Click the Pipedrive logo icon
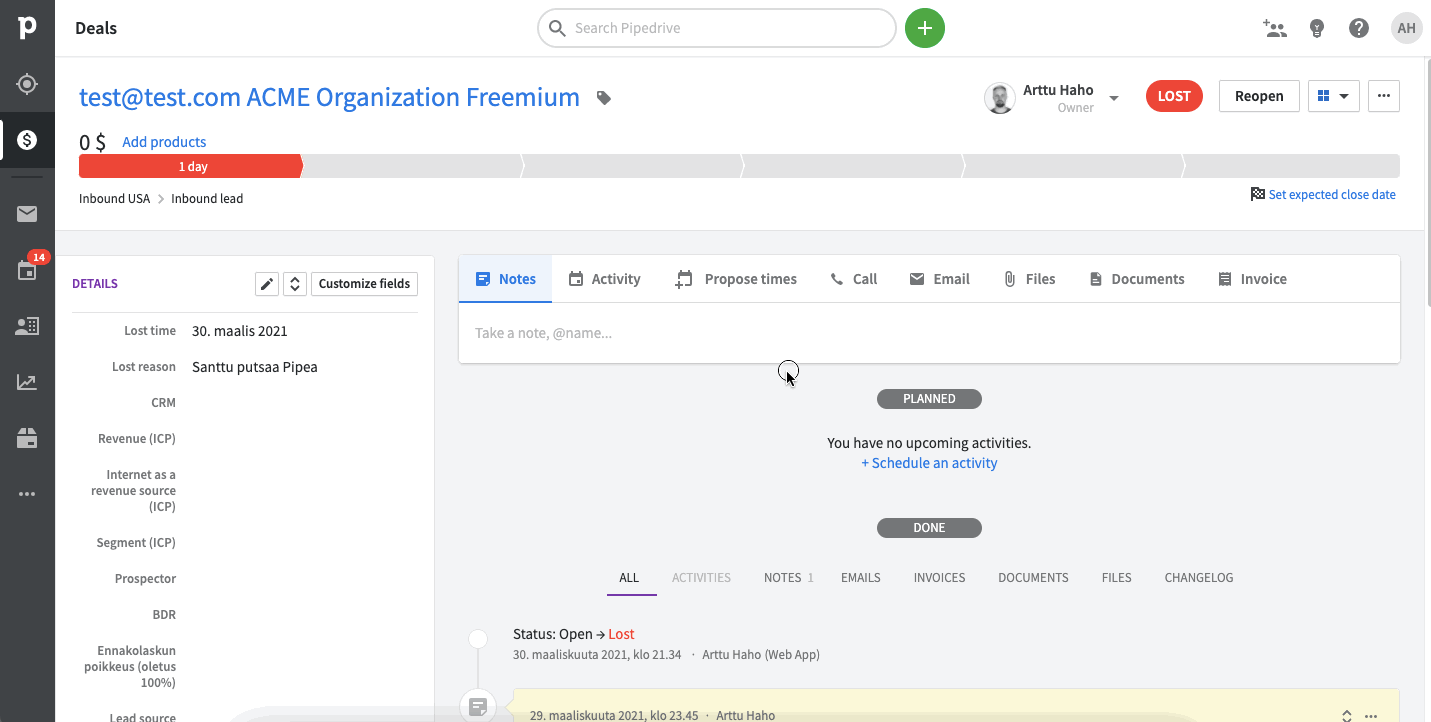Screen dimensions: 1431x722 [27, 28]
